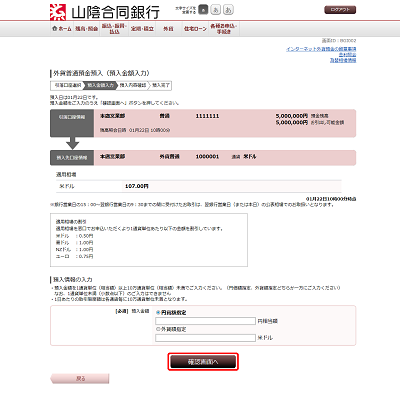
Task: Click the ログアウト logout button
Action: (x=340, y=10)
